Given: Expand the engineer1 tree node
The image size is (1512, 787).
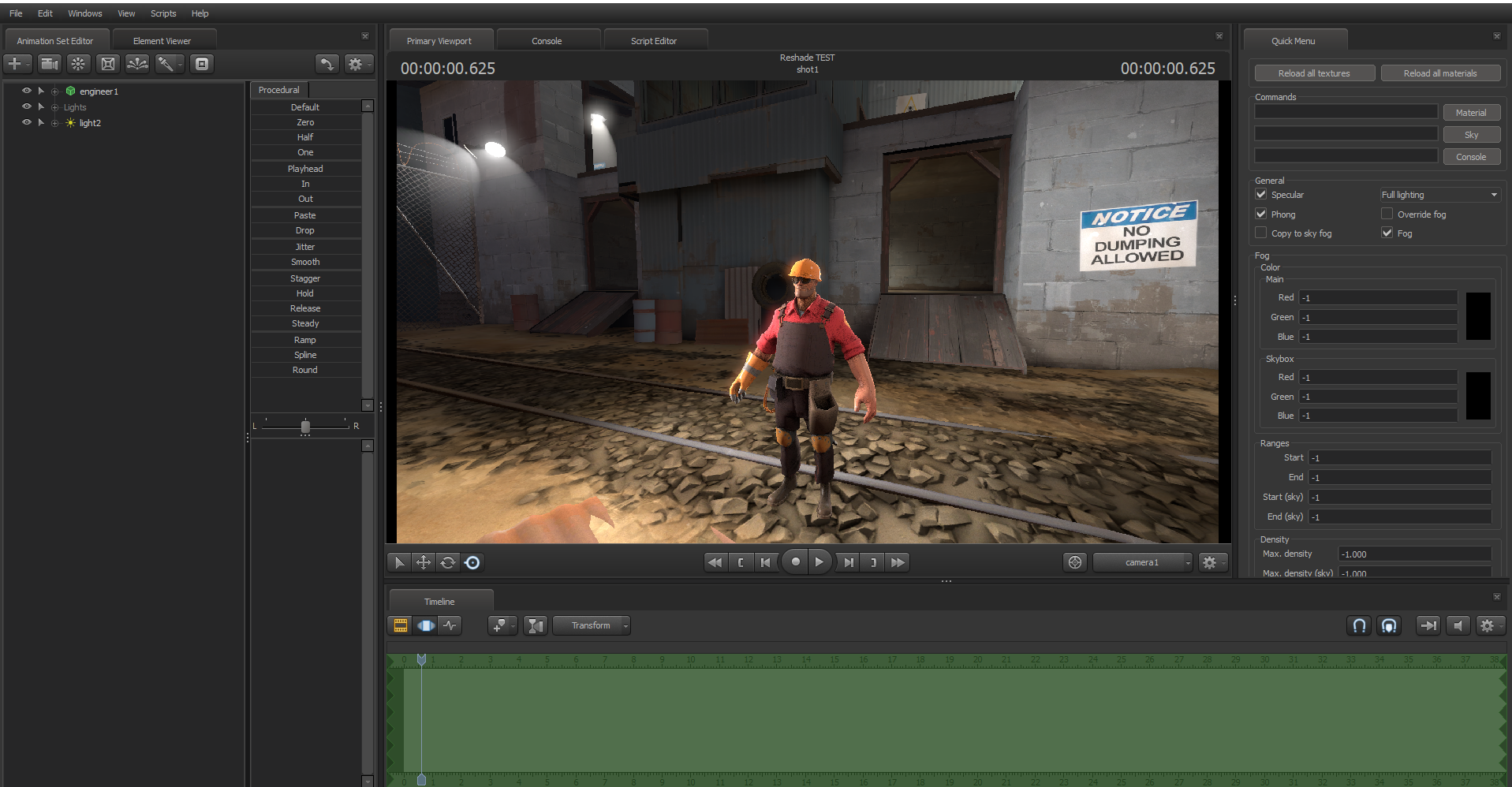Looking at the screenshot, I should tap(55, 91).
